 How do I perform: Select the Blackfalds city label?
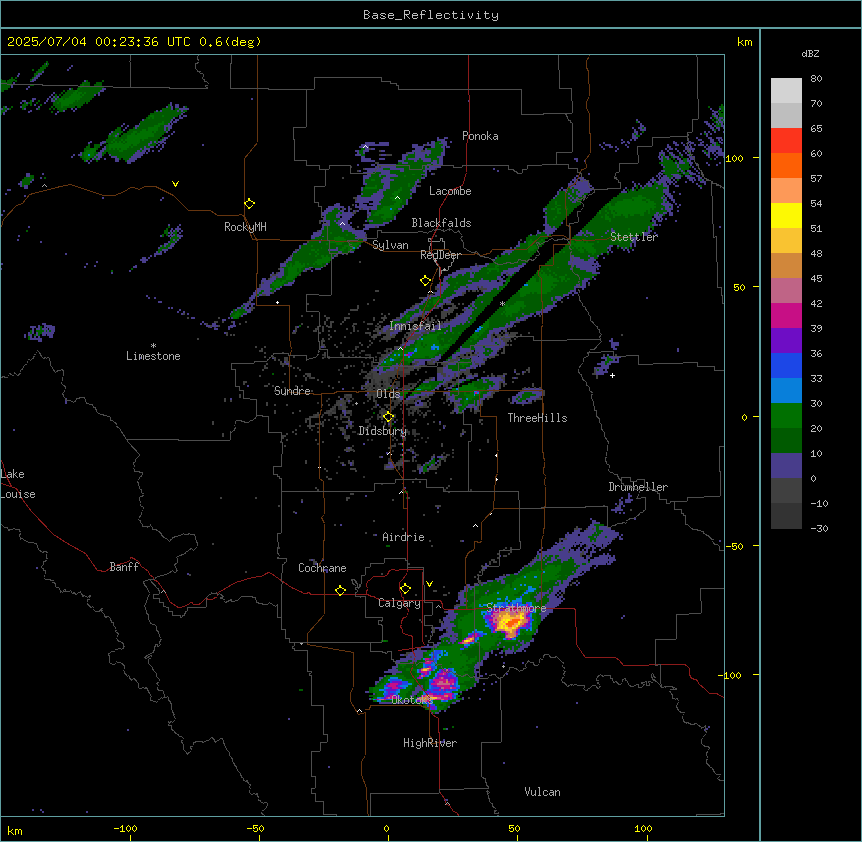tap(441, 223)
